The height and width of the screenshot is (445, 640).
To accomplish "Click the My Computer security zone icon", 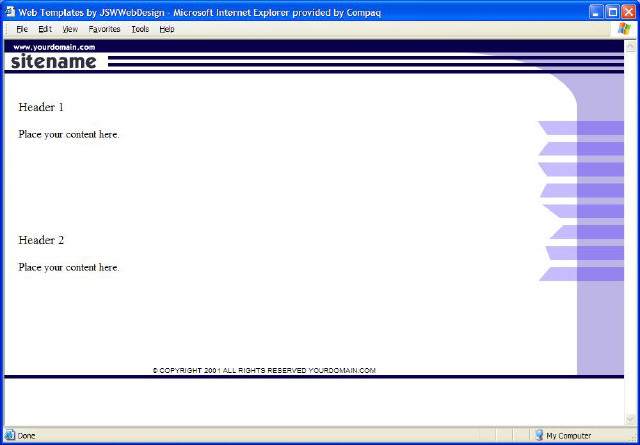I will (x=539, y=435).
